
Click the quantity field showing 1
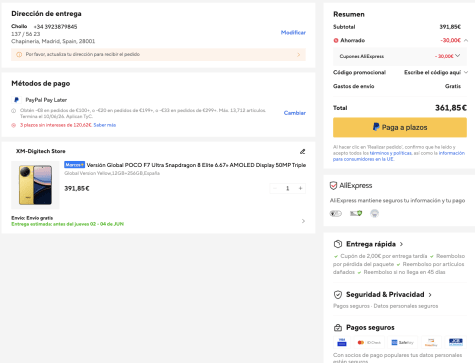287,188
